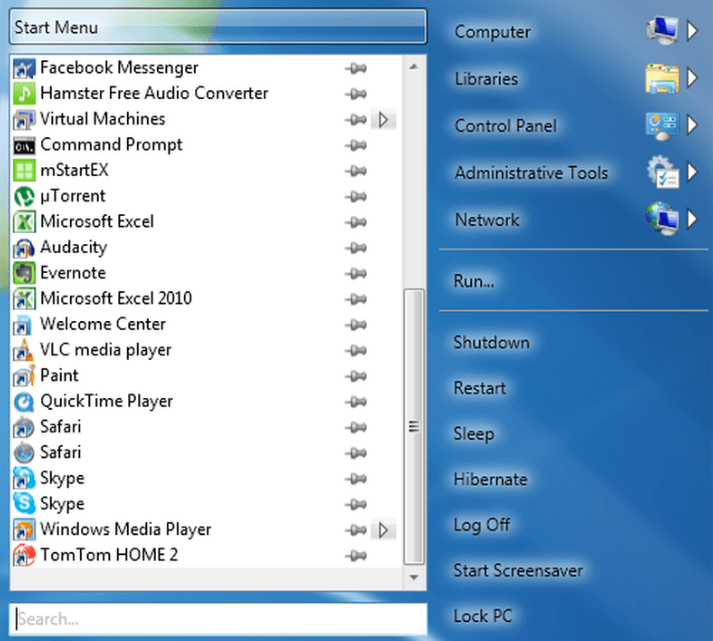Toggle the pin next to TomTom HOME 2
Viewport: 713px width, 641px height.
pyautogui.click(x=356, y=555)
